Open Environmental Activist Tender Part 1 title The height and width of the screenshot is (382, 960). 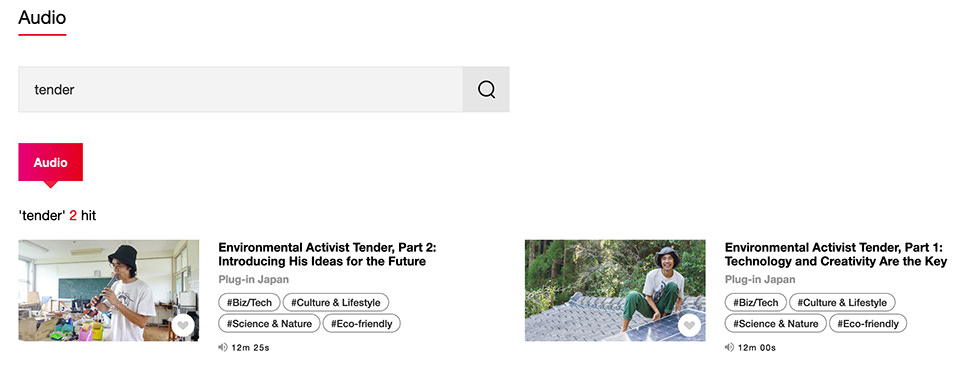click(836, 255)
